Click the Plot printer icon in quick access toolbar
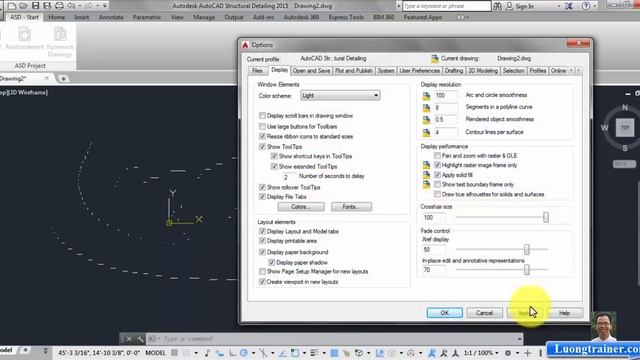The image size is (640, 360). [x=59, y=6]
